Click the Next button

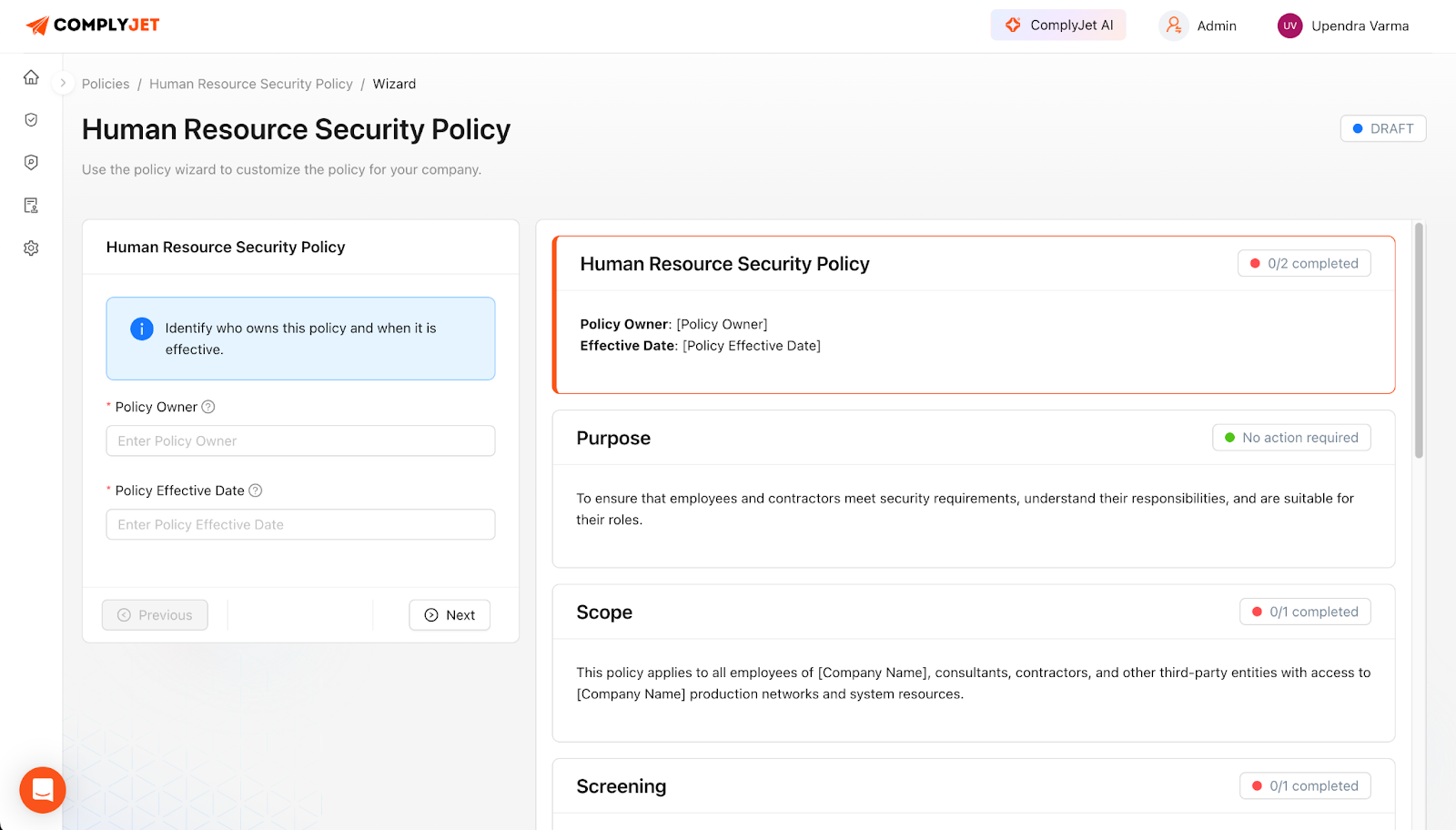pyautogui.click(x=450, y=615)
